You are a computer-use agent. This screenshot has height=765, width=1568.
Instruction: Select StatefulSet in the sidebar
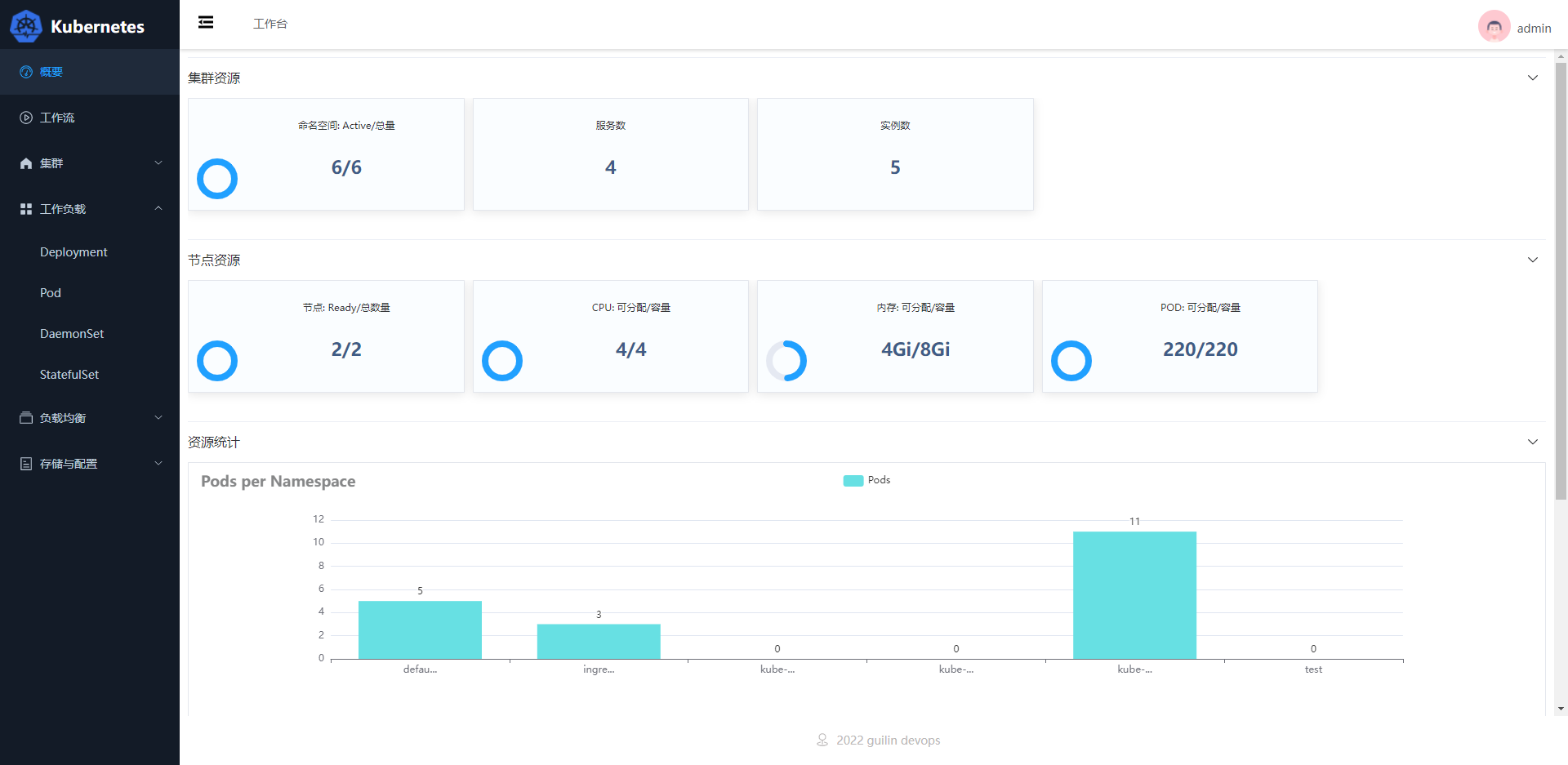click(x=69, y=375)
